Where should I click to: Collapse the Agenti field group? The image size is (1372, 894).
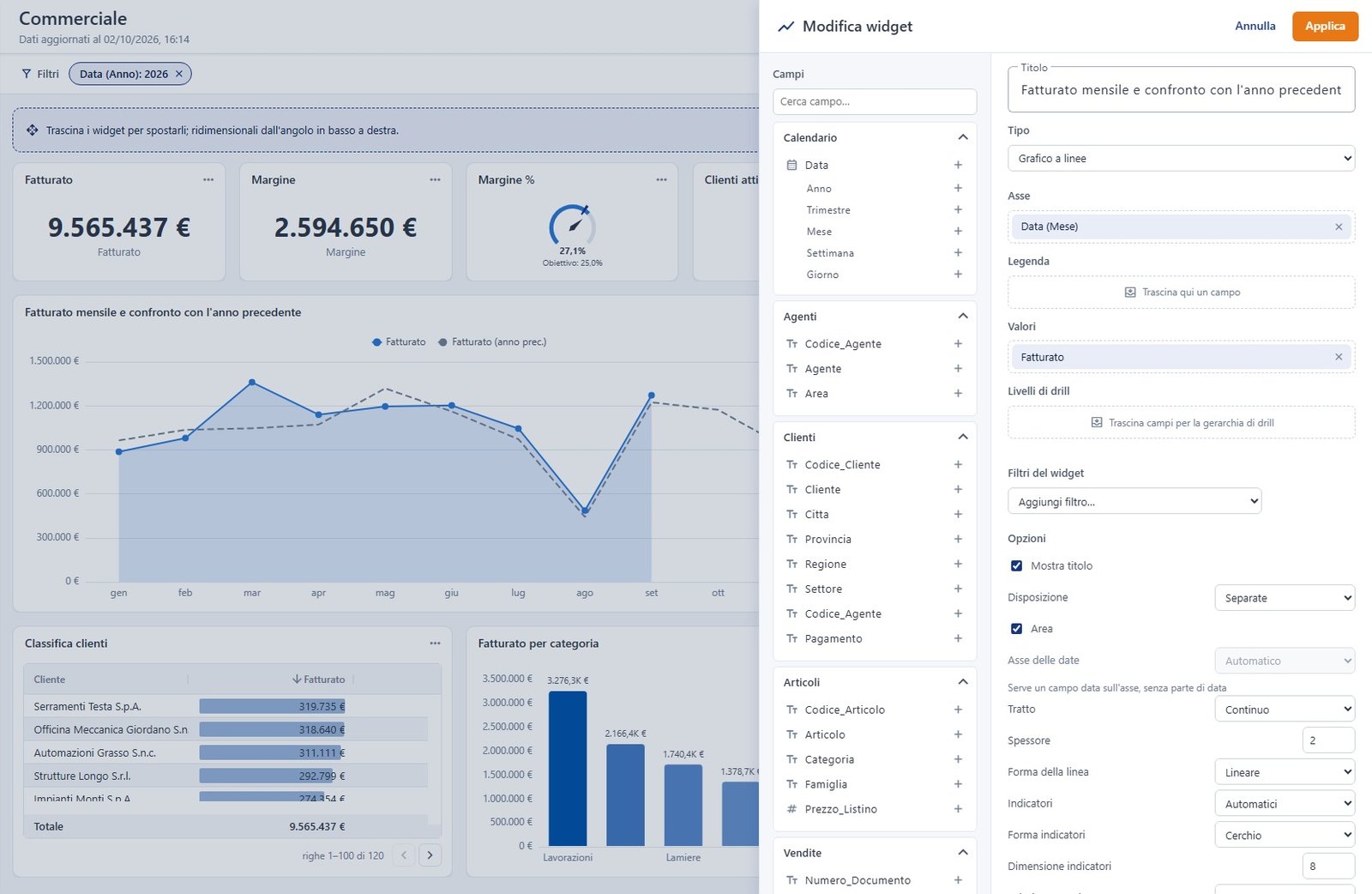(x=963, y=317)
